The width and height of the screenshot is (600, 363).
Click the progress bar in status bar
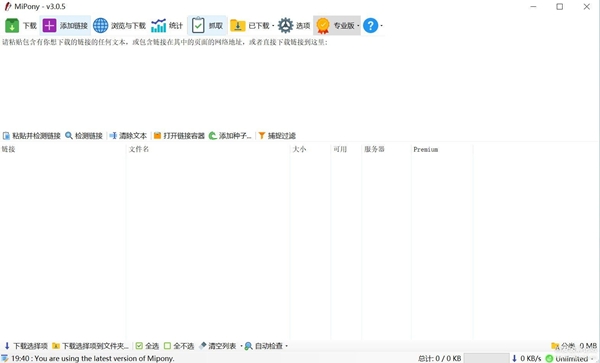tap(486, 358)
